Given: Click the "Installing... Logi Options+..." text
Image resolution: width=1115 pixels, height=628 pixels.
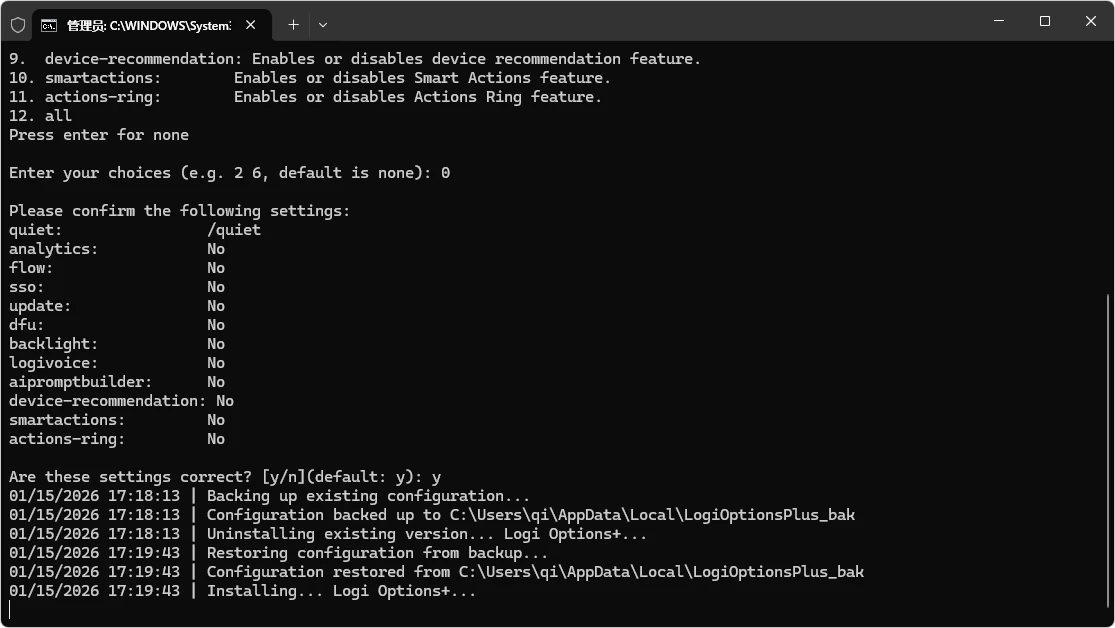Looking at the screenshot, I should tap(341, 591).
